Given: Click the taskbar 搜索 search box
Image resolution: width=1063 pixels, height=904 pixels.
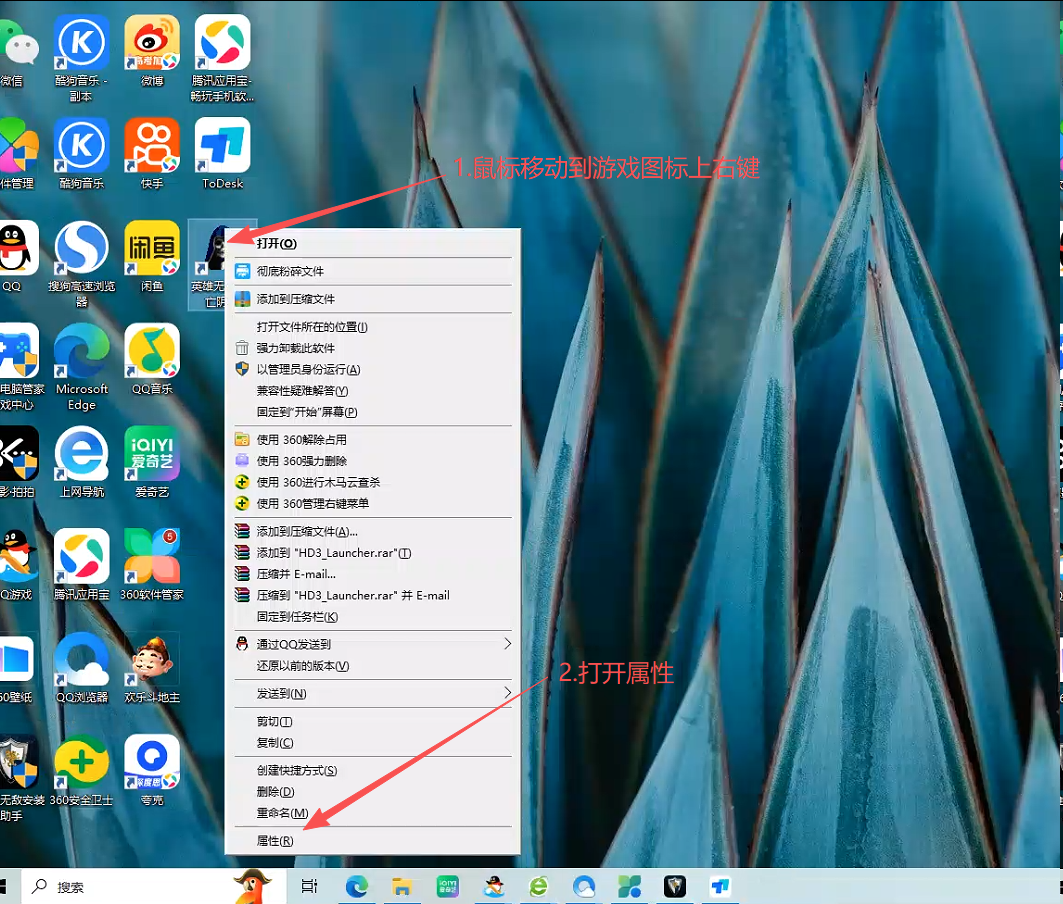Looking at the screenshot, I should [120, 887].
